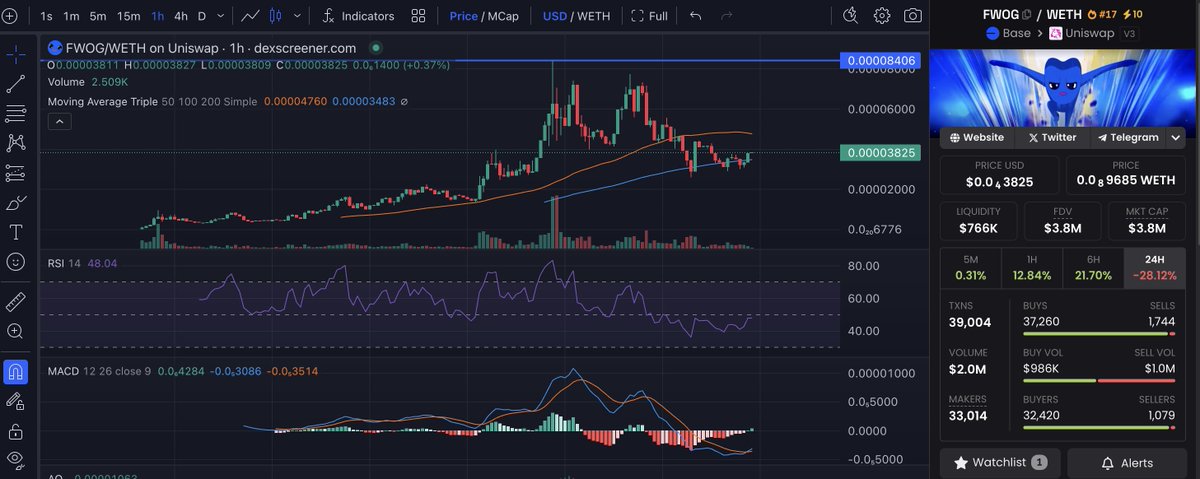Viewport: 1200px width, 479px height.
Task: Open price Alerts
Action: 1127,463
